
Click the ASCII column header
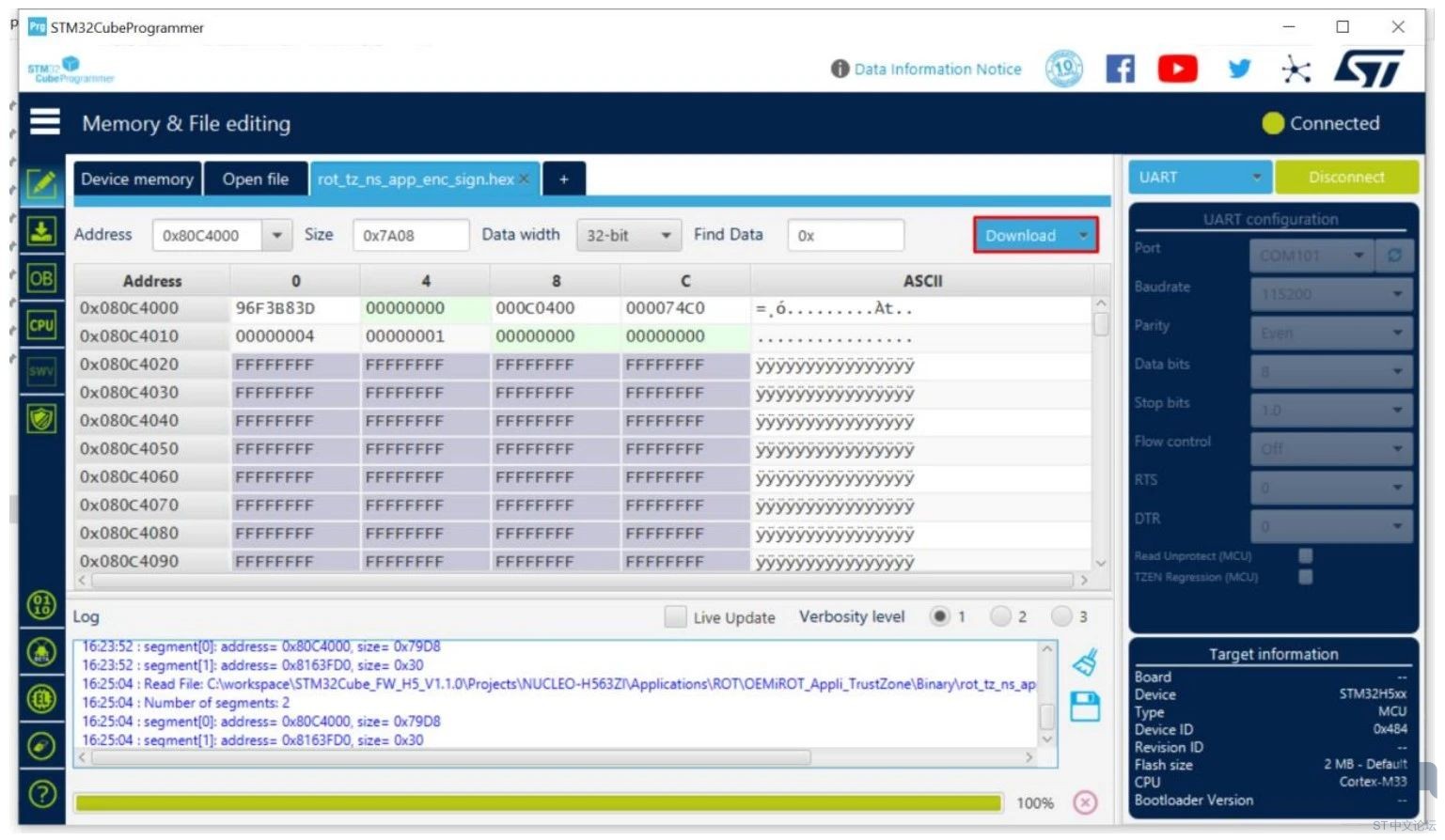(922, 281)
